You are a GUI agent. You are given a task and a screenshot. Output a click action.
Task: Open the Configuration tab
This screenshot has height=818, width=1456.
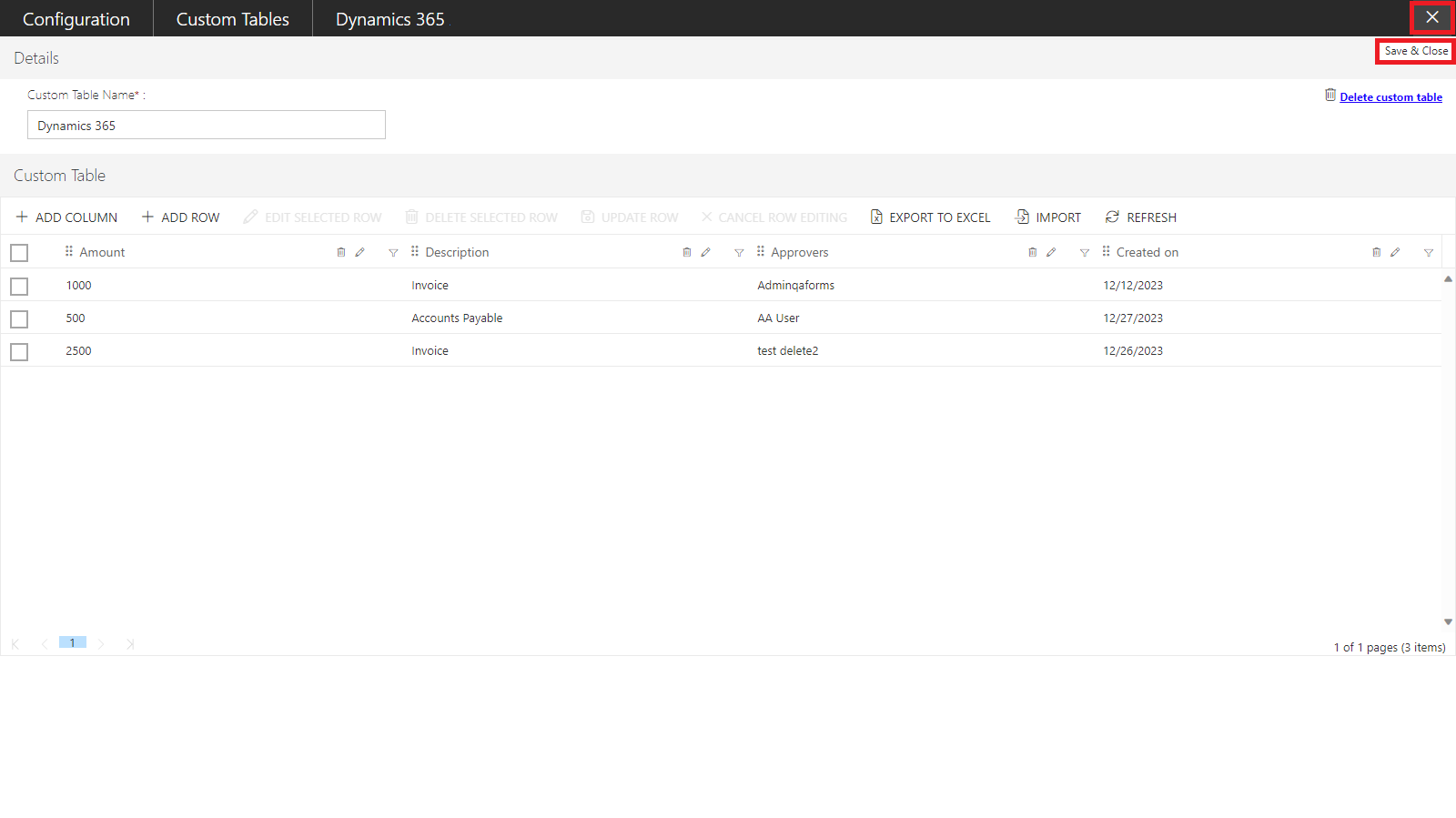click(x=76, y=19)
